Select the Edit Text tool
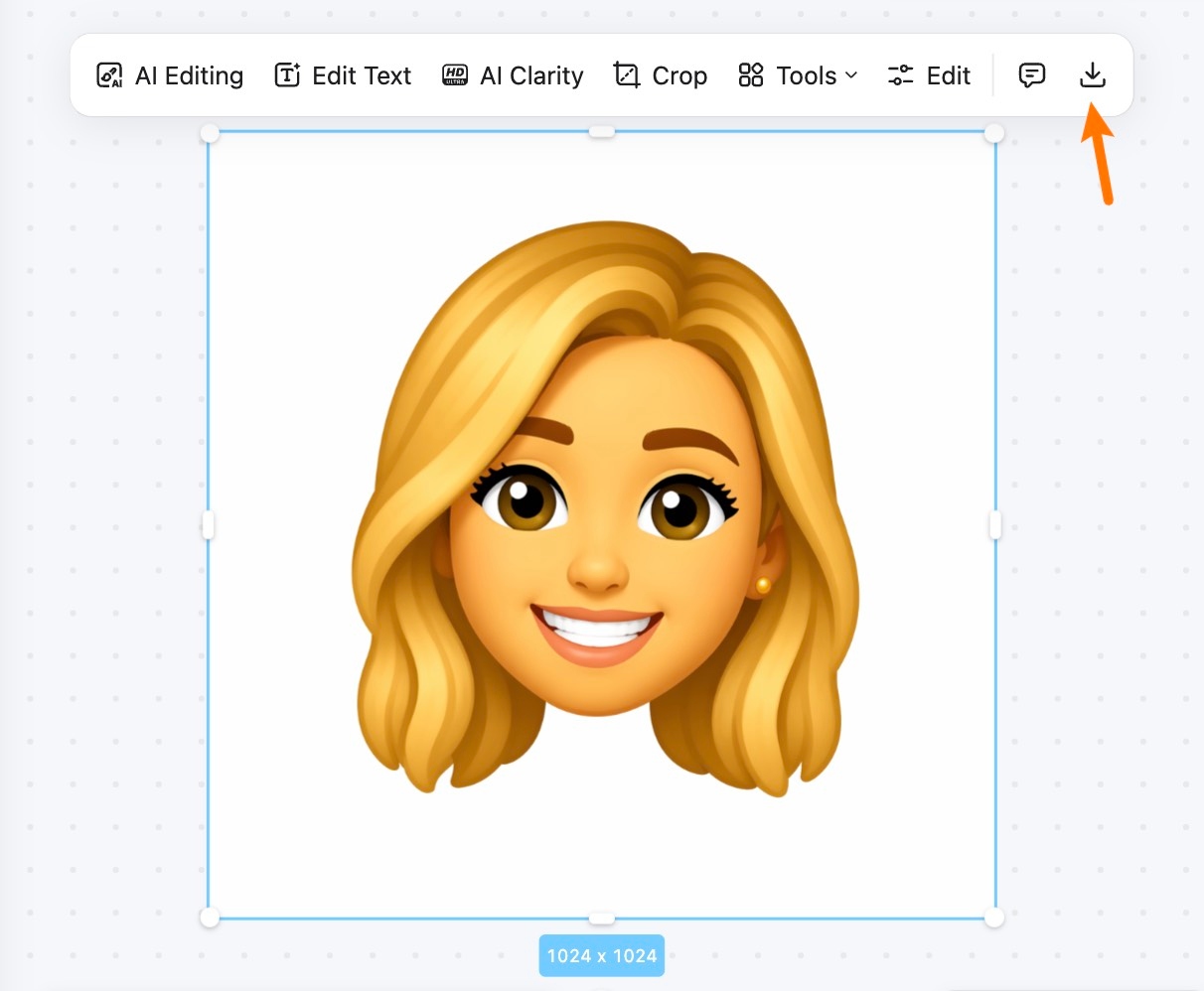The width and height of the screenshot is (1204, 991). pos(343,75)
